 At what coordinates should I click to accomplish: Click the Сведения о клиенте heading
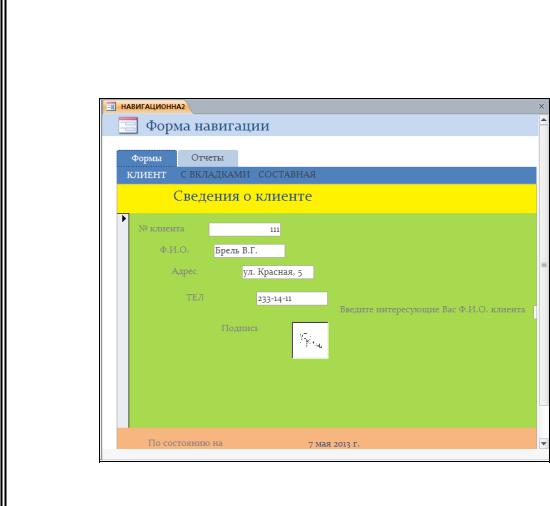[242, 196]
